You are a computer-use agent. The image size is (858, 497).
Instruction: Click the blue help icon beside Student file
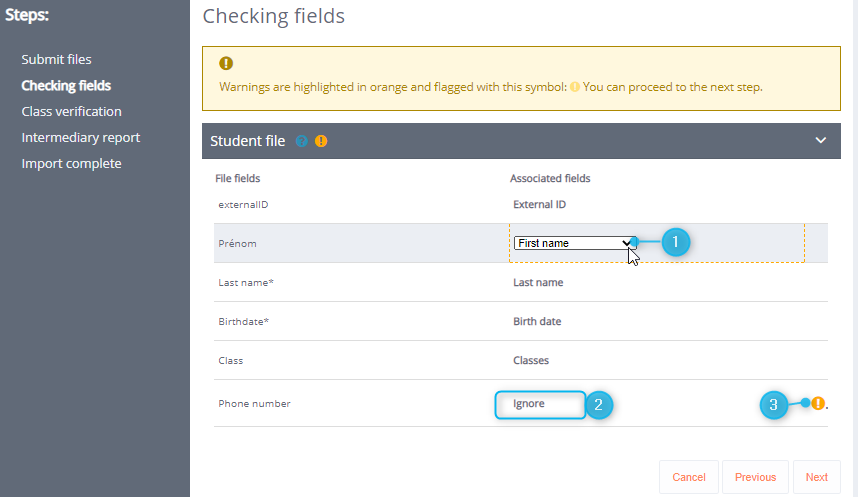[302, 141]
